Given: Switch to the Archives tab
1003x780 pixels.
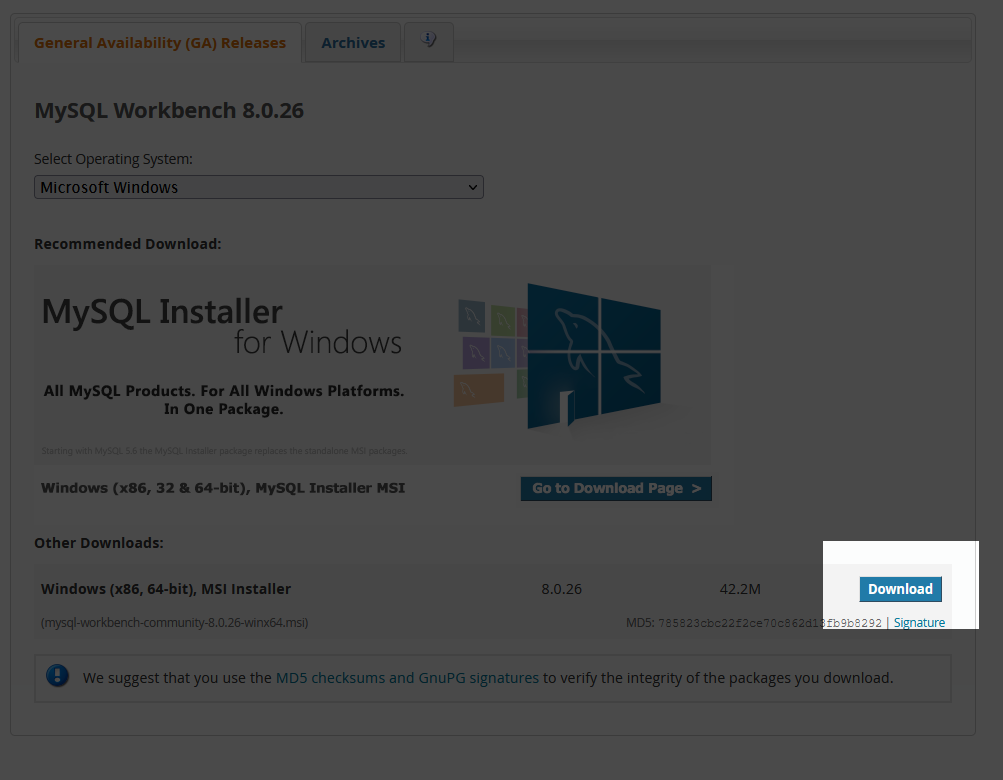Looking at the screenshot, I should point(352,42).
